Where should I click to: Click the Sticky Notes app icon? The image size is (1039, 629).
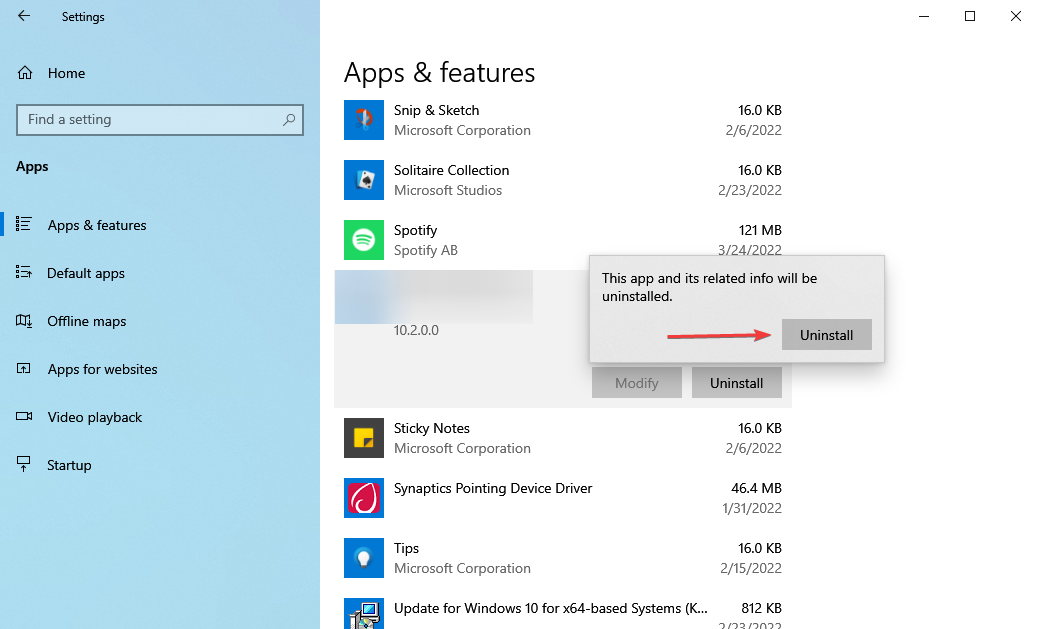click(x=363, y=438)
